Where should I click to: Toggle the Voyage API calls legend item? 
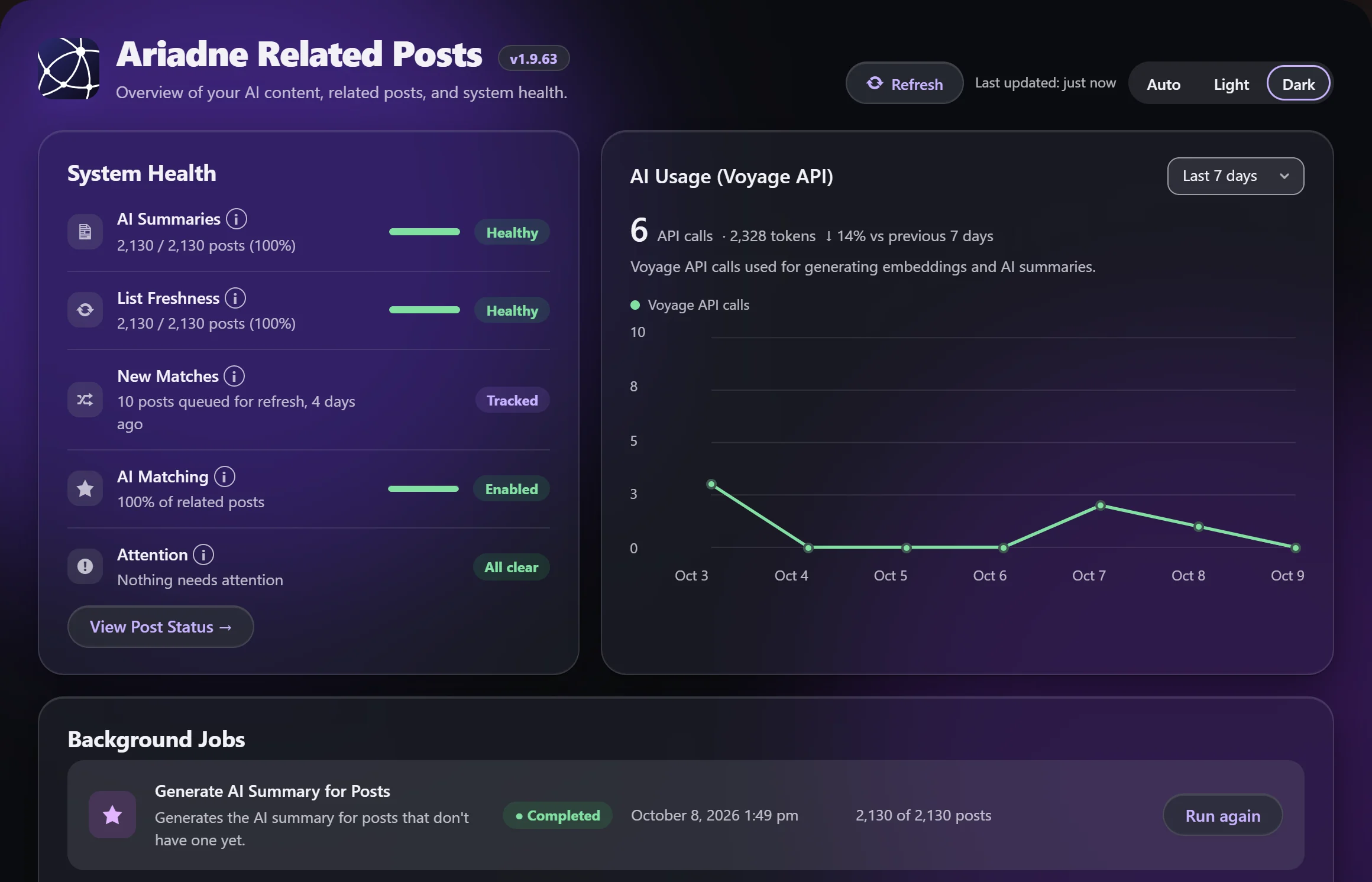click(x=690, y=305)
